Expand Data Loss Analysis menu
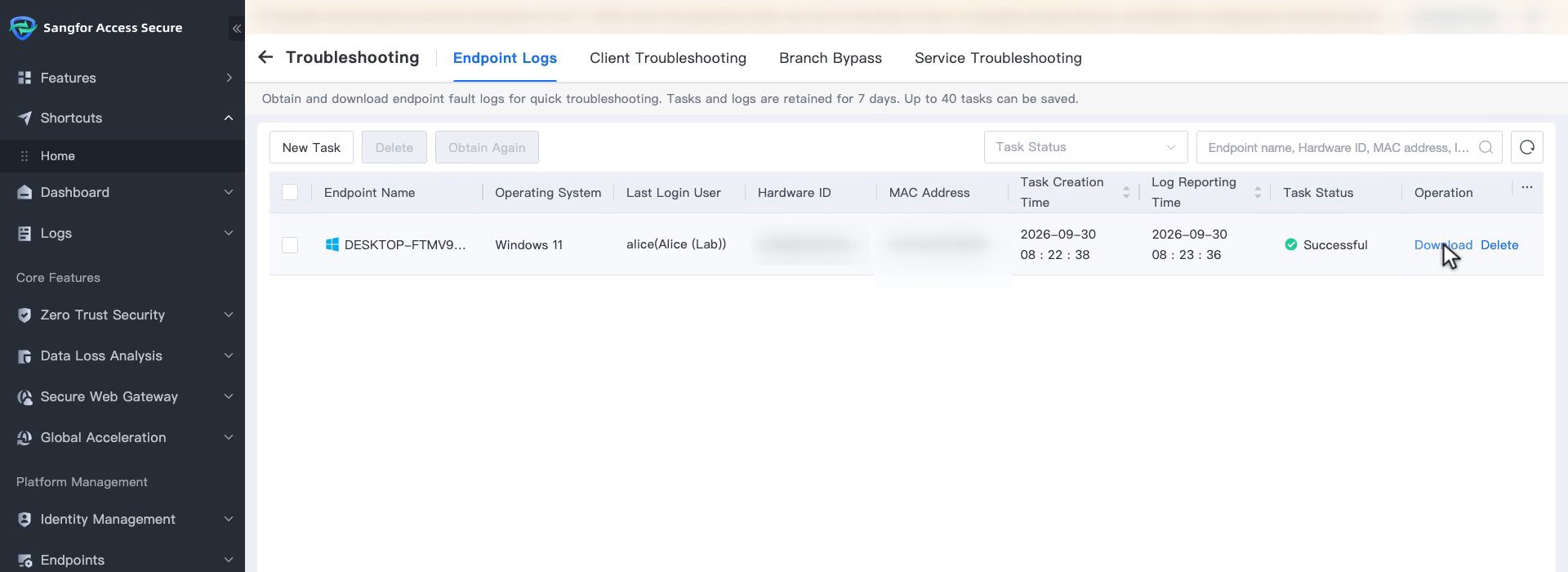 pyautogui.click(x=229, y=355)
